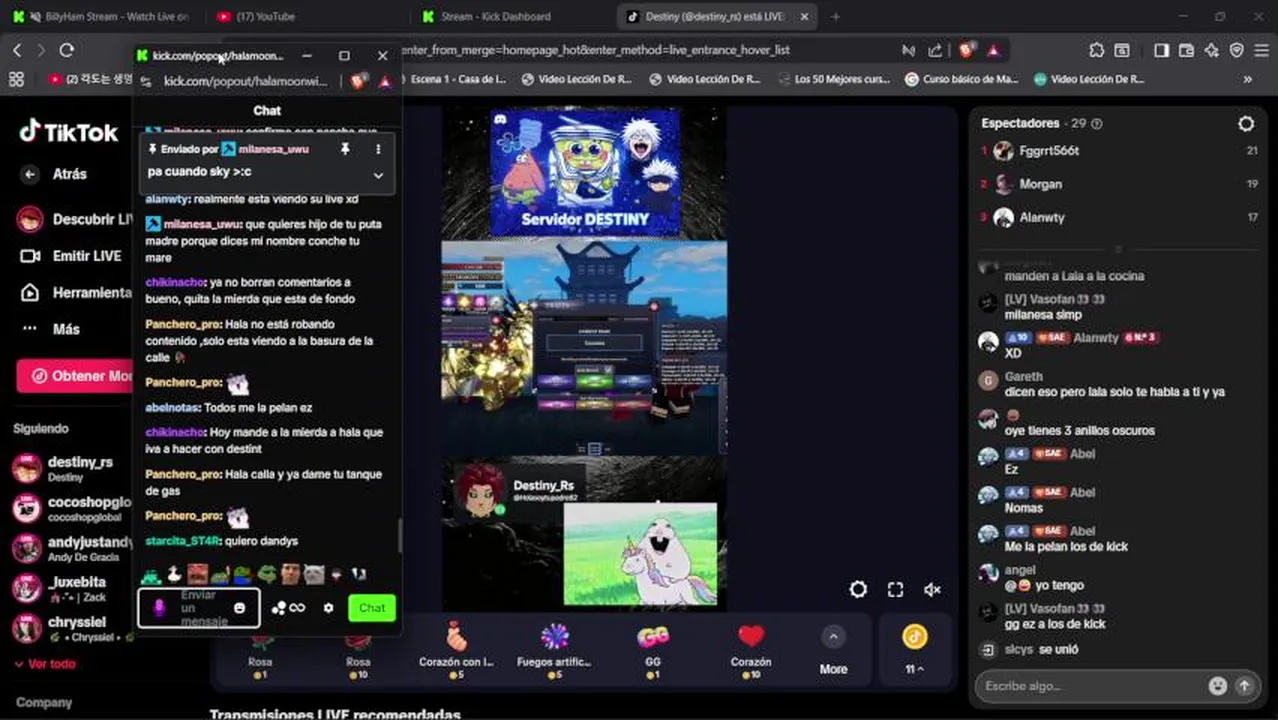Open Emitir LIVE in sidebar
The width and height of the screenshot is (1278, 720).
point(72,256)
